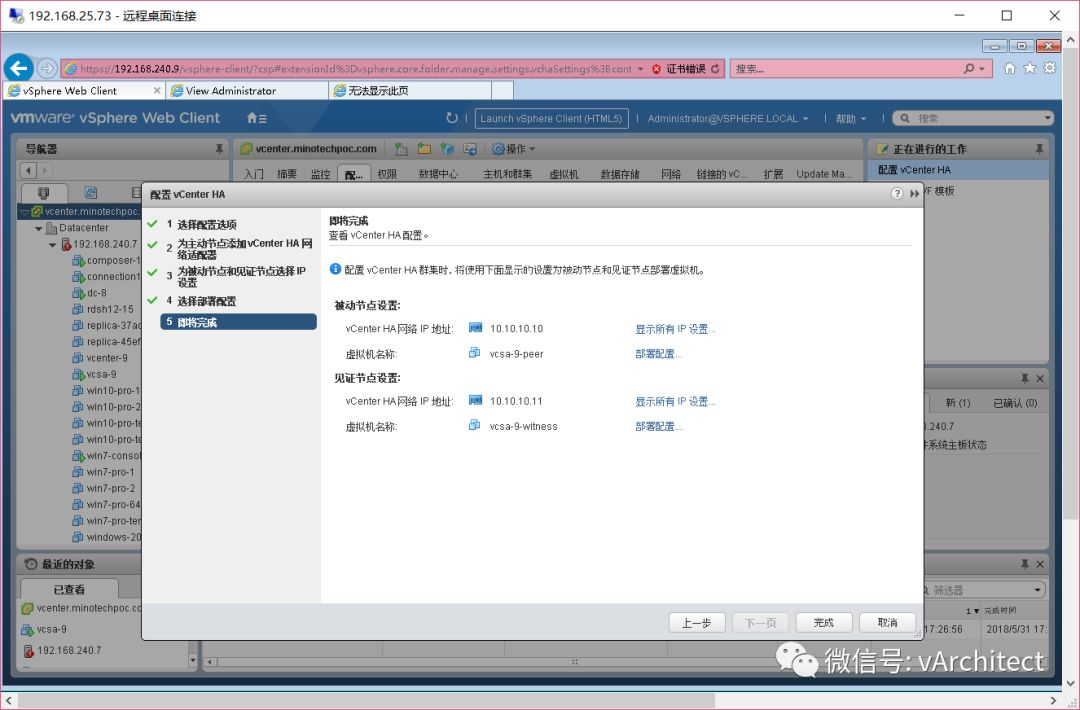Open 部署配置 link for vcsa-9-peer
Screen dimensions: 1080x710
pos(658,354)
